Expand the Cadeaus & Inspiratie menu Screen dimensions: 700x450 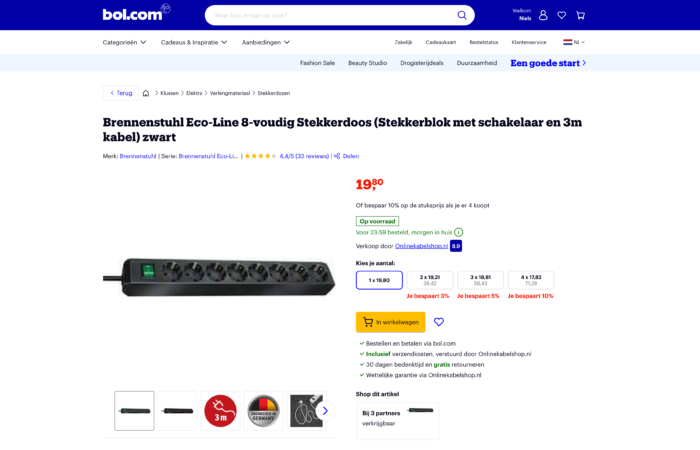[194, 42]
